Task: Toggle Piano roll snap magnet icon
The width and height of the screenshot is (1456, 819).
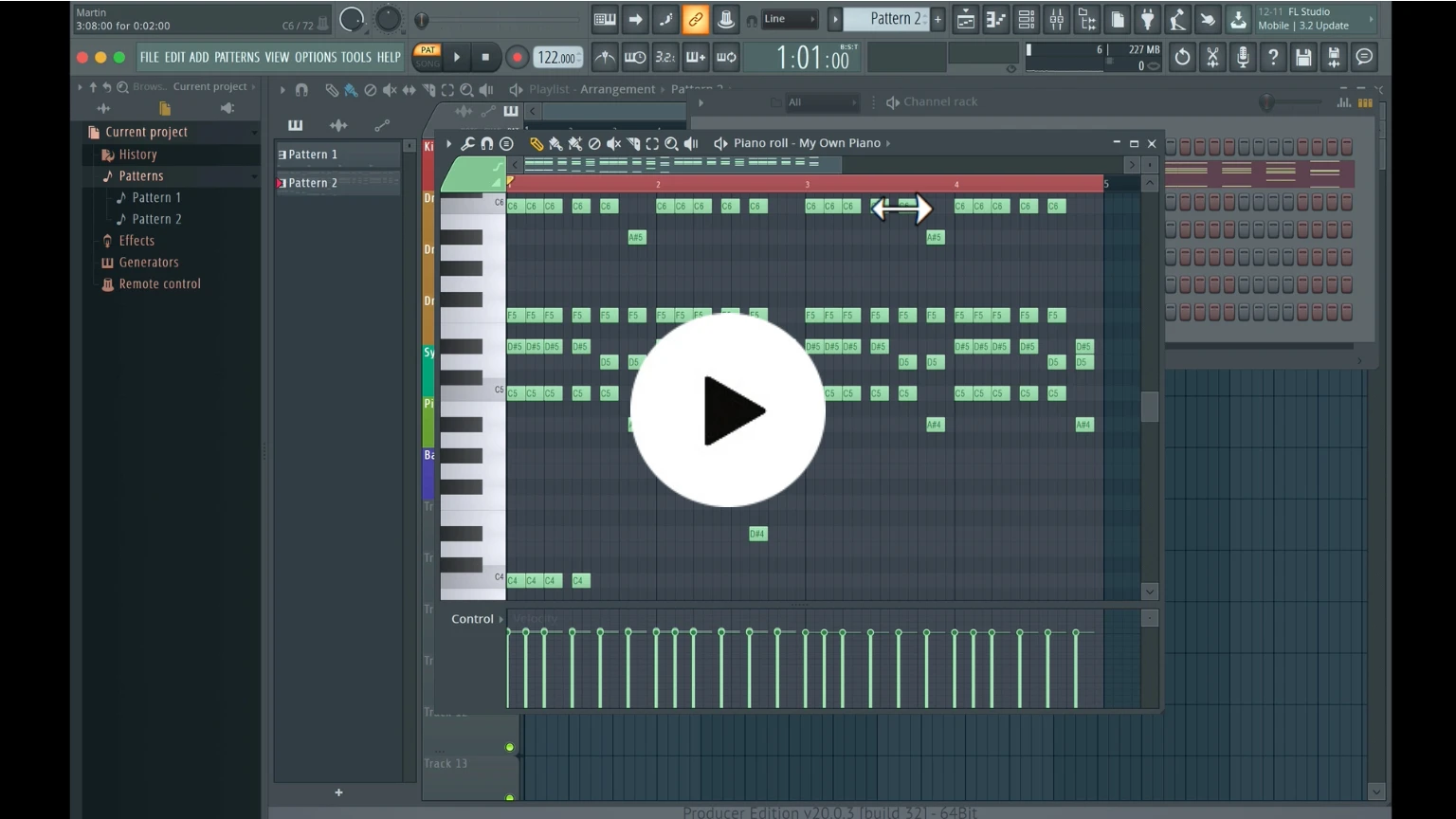Action: point(486,143)
